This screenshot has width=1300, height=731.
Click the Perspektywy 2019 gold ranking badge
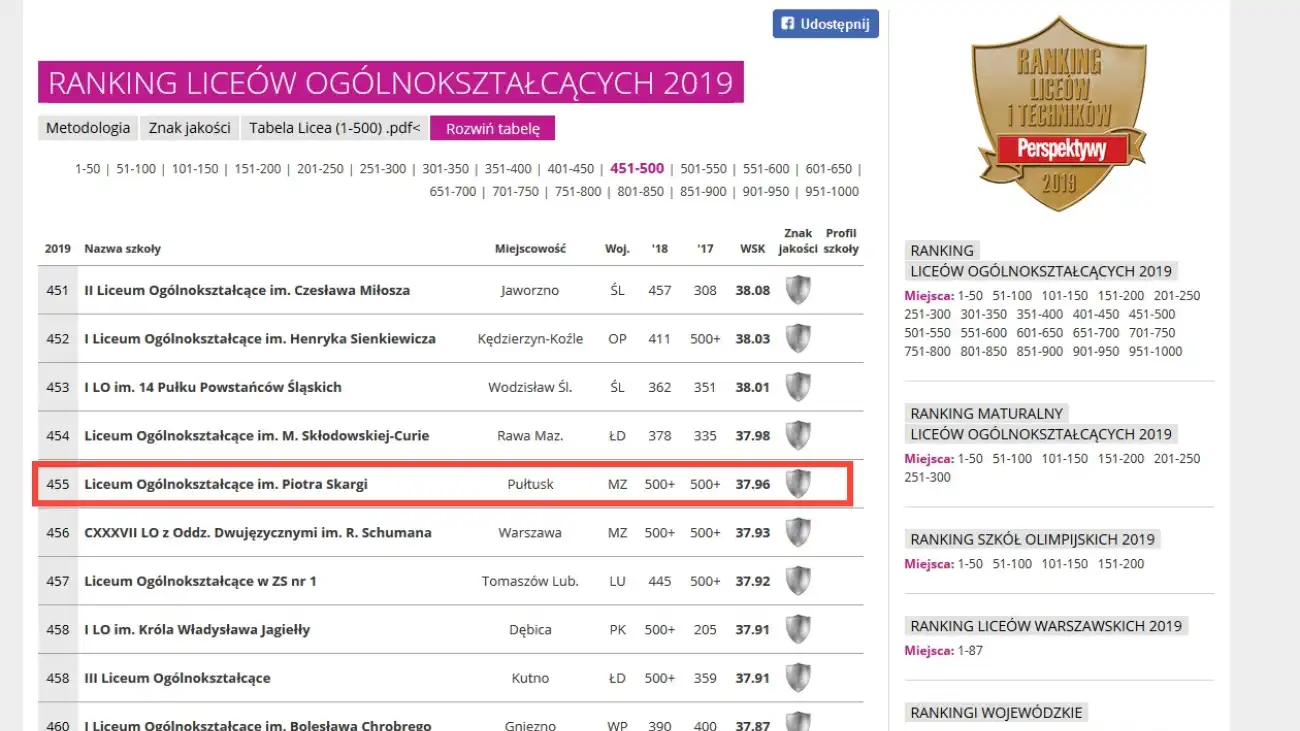[1058, 113]
